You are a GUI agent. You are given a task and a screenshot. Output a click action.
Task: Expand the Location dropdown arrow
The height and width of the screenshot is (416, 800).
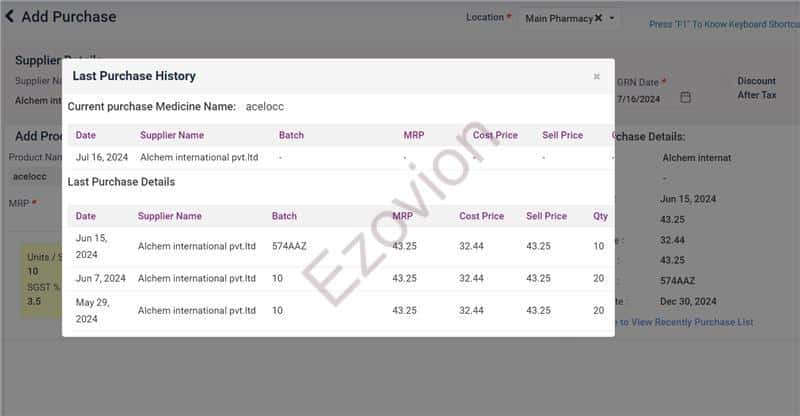pyautogui.click(x=612, y=18)
